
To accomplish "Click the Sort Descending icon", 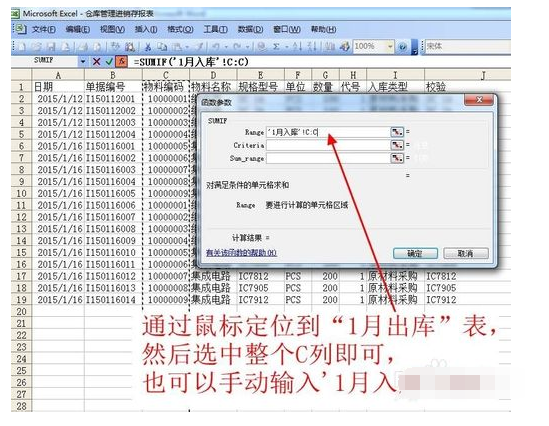I will click(x=312, y=47).
